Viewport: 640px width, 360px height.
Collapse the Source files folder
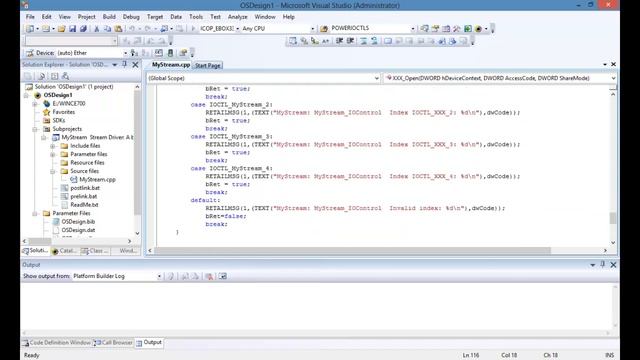(x=53, y=171)
